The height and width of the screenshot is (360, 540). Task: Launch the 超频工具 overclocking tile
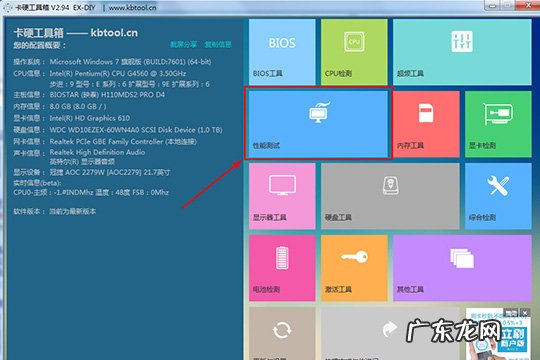pos(462,52)
